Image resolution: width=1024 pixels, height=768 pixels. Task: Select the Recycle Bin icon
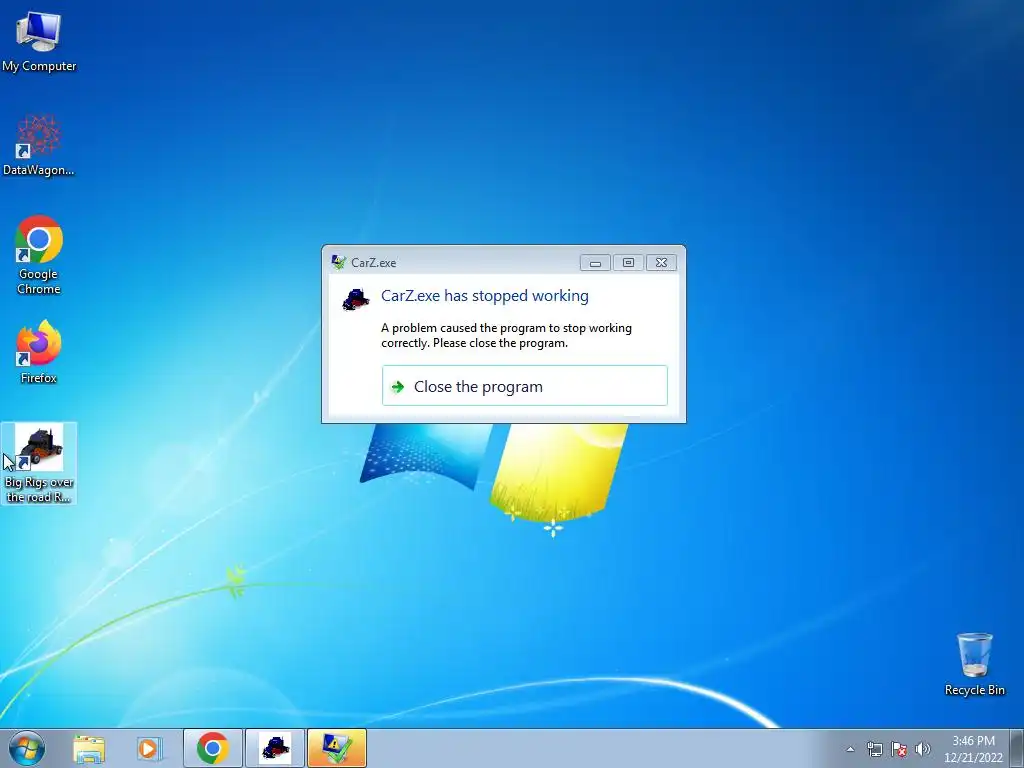point(974,664)
